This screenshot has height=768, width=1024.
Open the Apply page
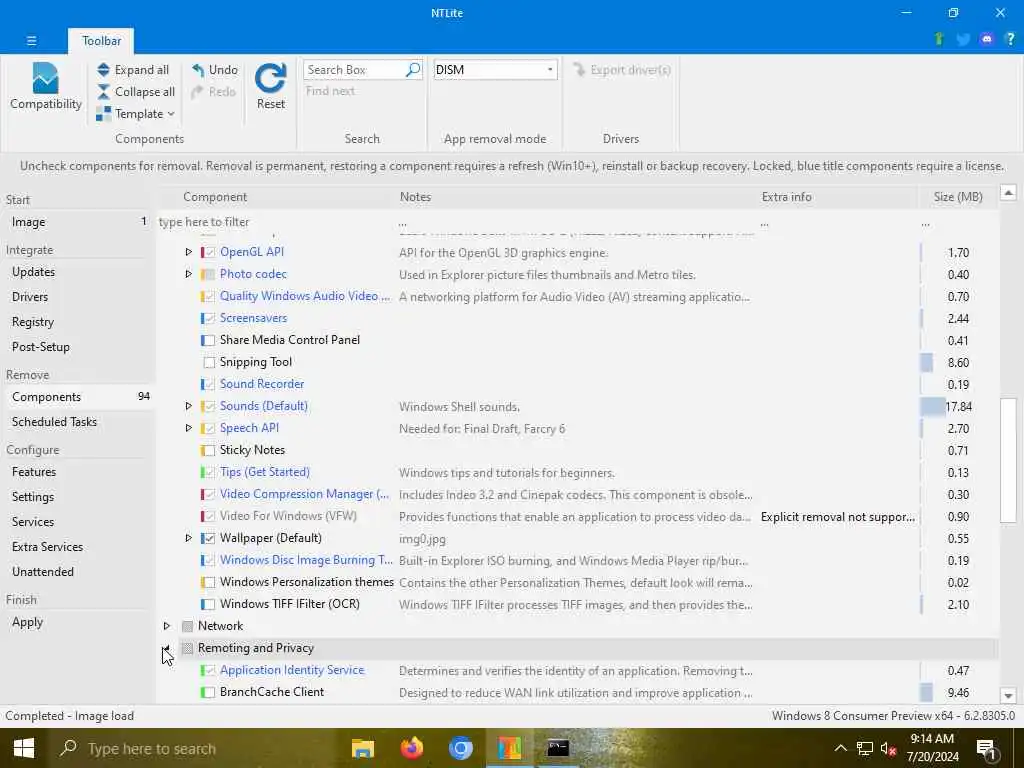[x=77, y=622]
